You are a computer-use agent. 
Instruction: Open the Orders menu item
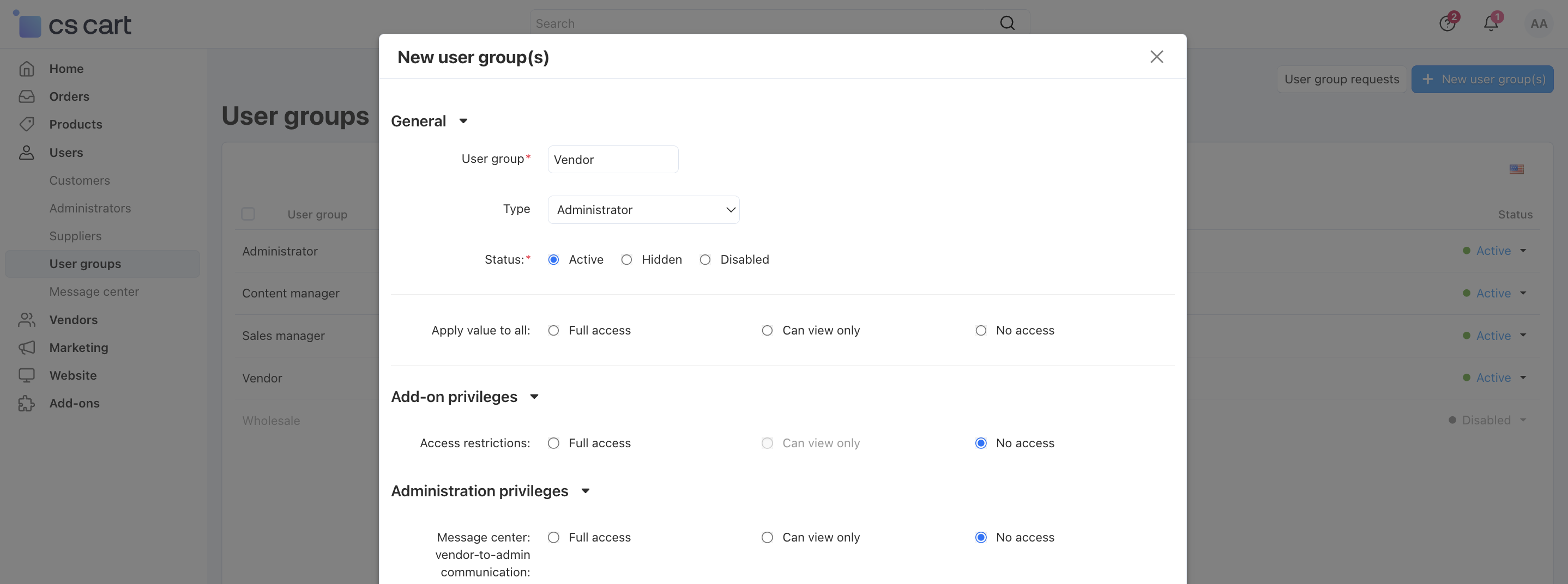[69, 97]
